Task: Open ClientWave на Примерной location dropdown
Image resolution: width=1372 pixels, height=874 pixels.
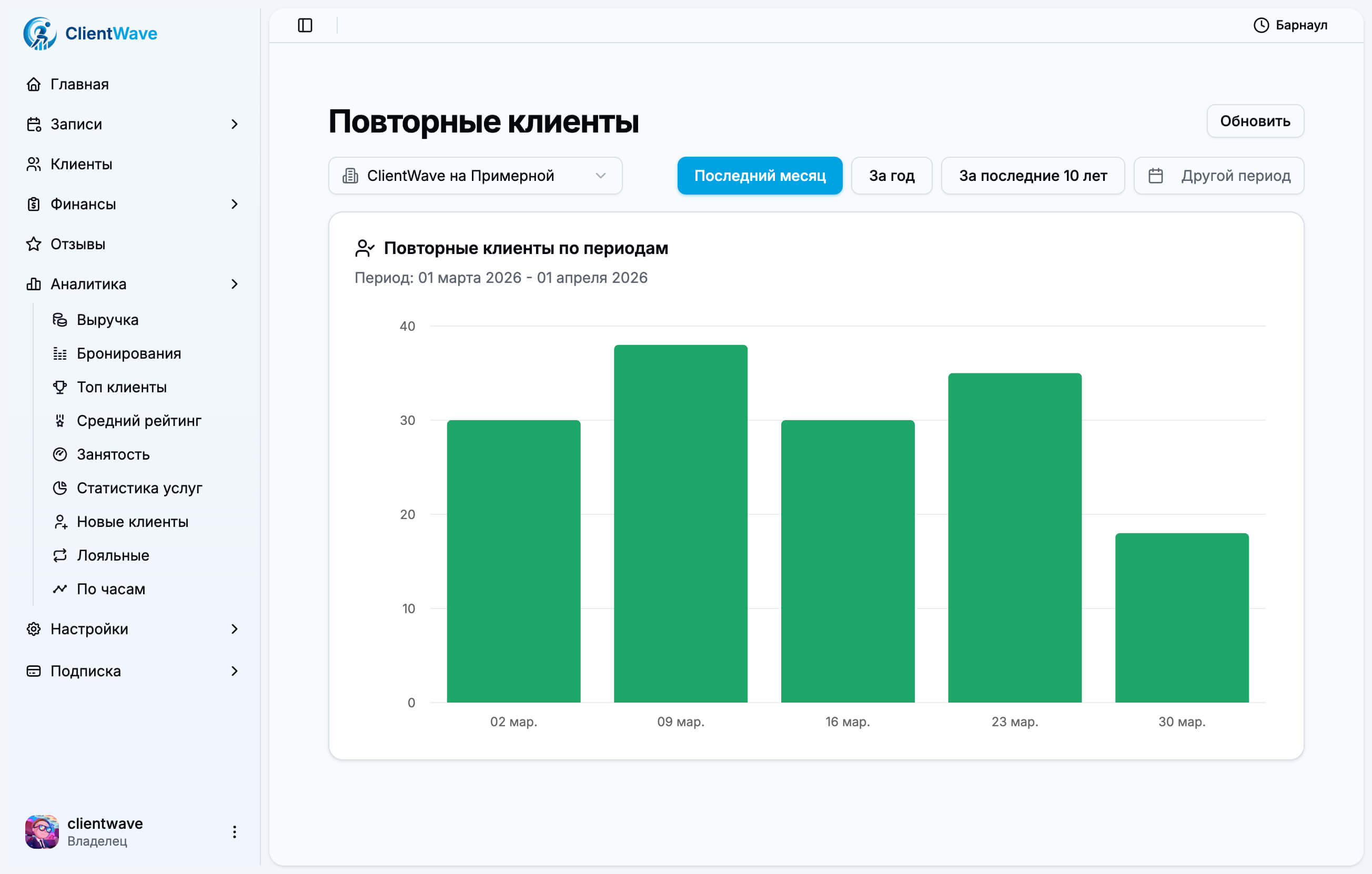Action: pyautogui.click(x=475, y=176)
